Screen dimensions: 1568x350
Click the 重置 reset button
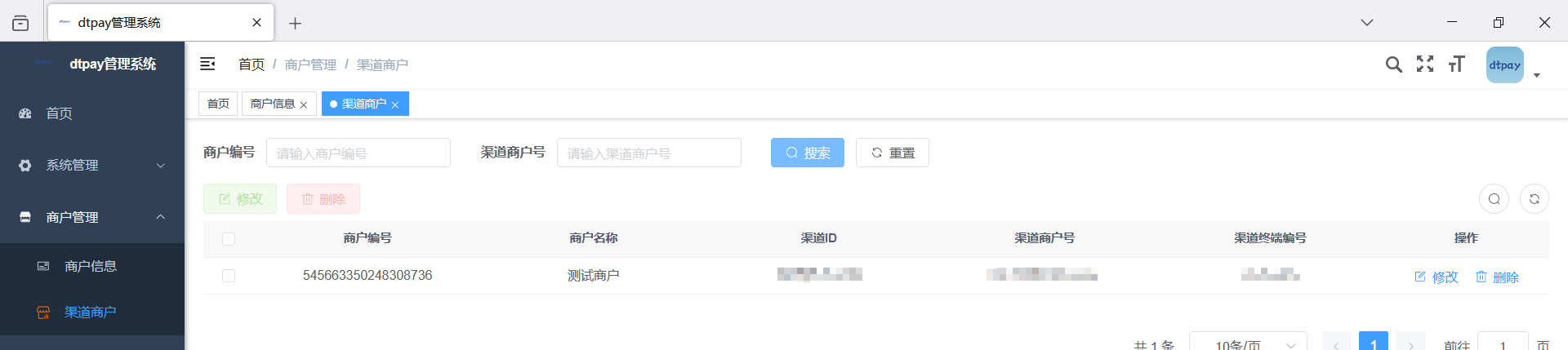click(893, 153)
